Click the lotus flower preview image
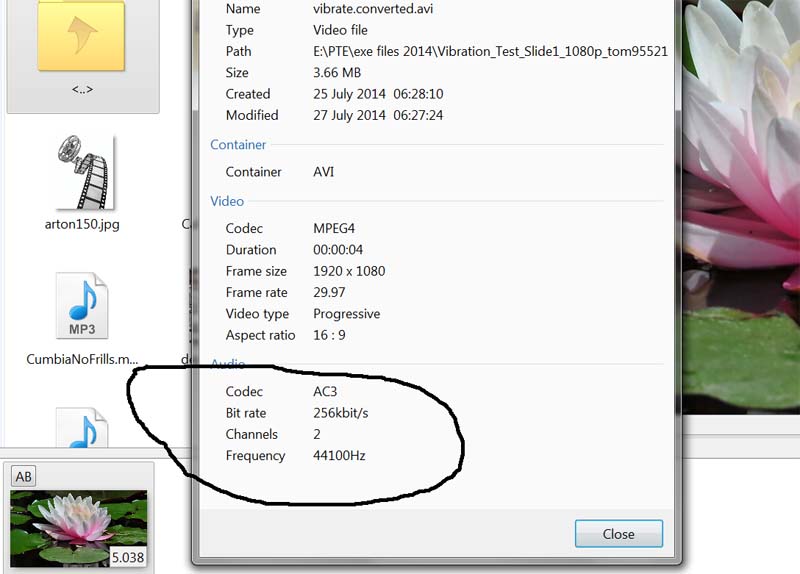Image resolution: width=800 pixels, height=574 pixels. coord(745,200)
